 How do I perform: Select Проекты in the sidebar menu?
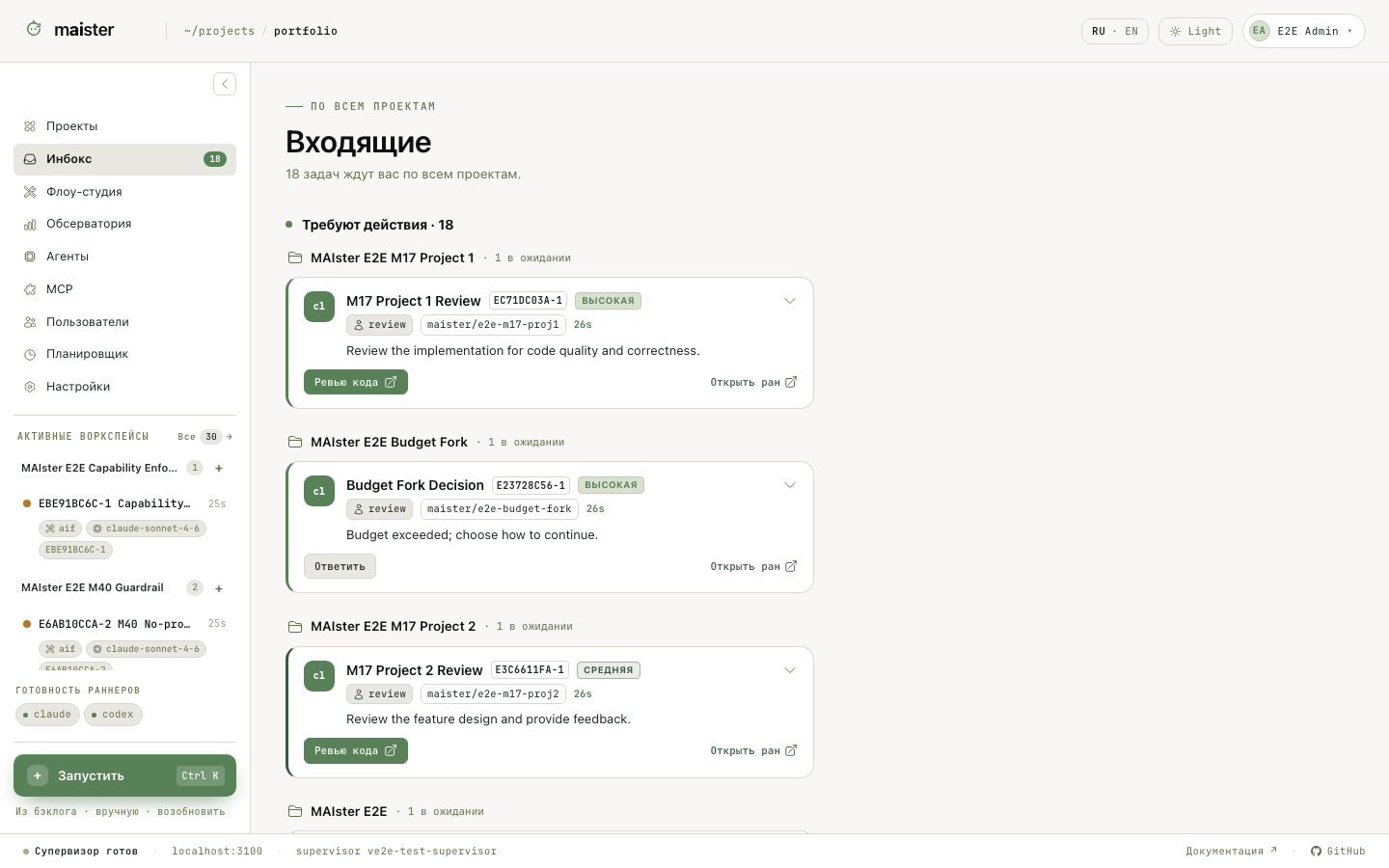124,126
